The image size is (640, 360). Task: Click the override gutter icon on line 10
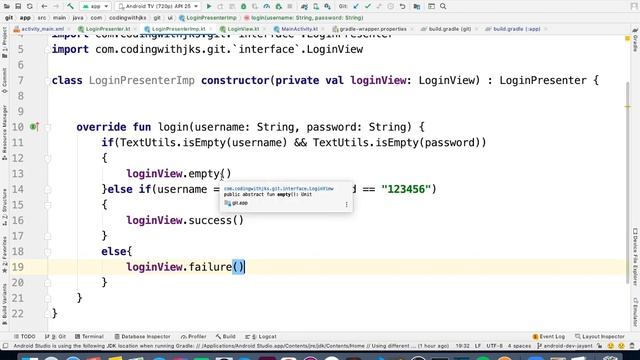click(34, 127)
